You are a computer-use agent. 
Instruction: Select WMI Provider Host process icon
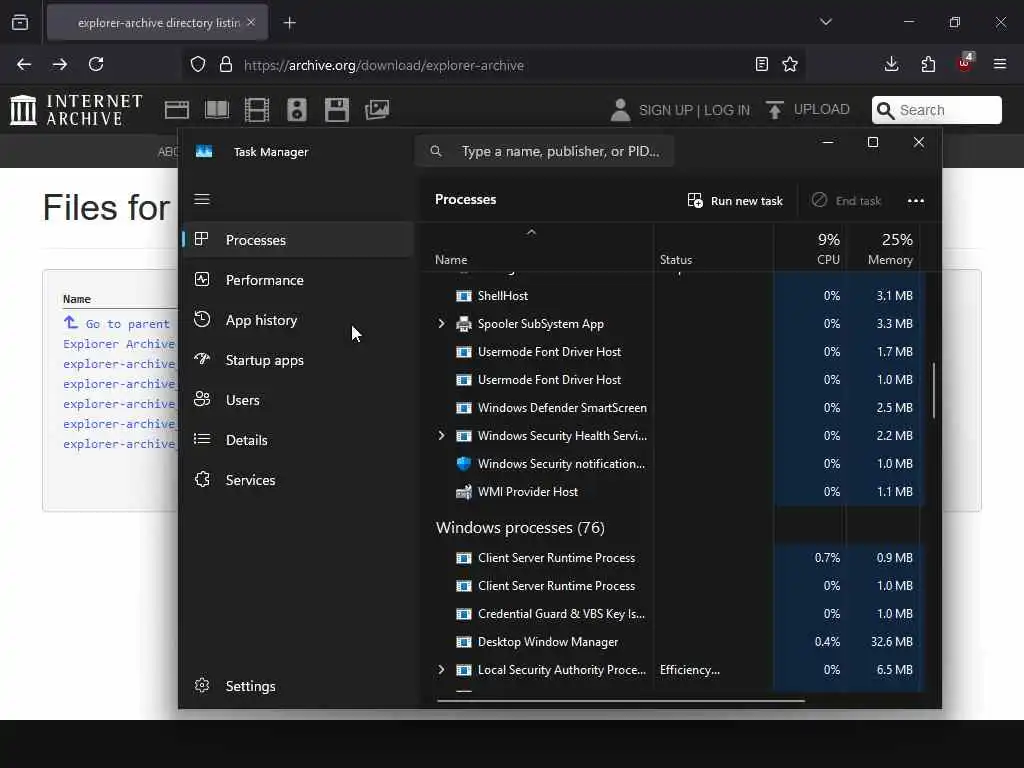pos(464,492)
